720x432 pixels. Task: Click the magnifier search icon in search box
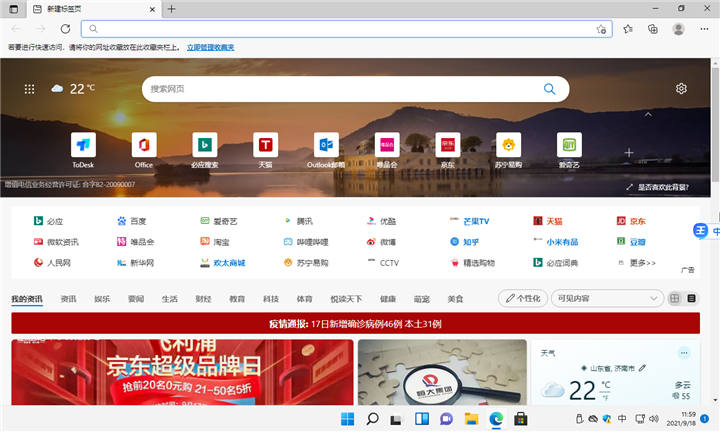coord(549,89)
